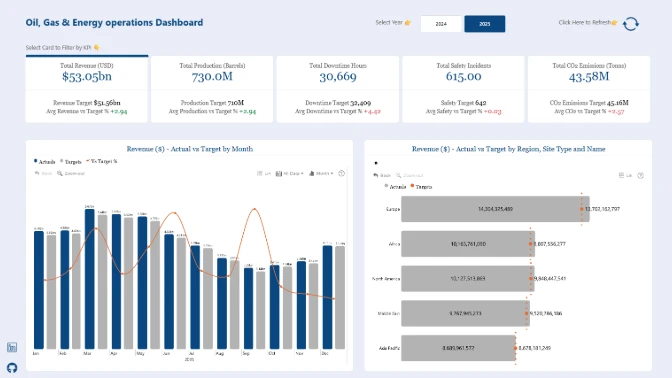Toggle Vs Target % legend line series

(x=102, y=161)
